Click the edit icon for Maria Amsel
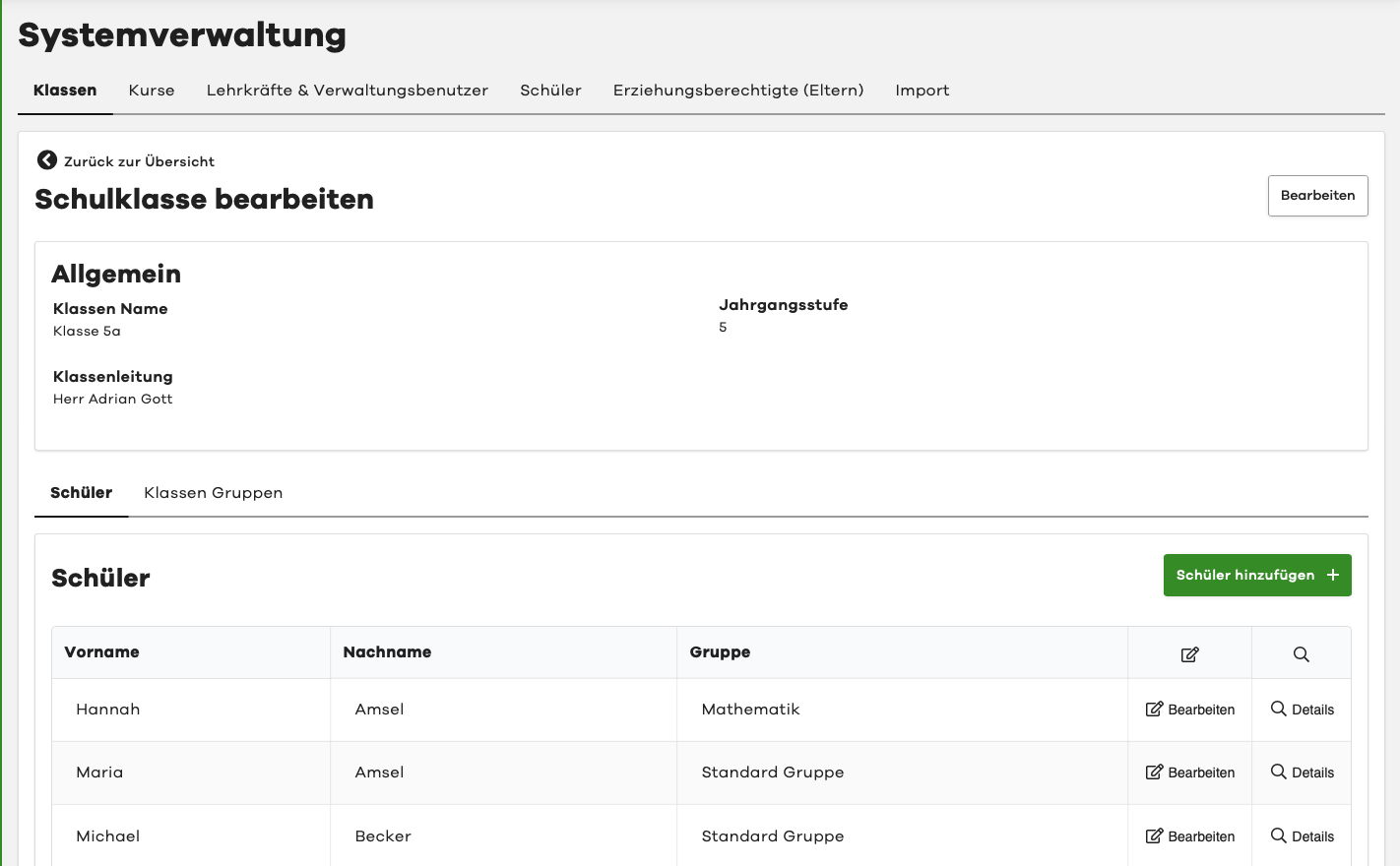Screen dimensions: 1400x866 [1154, 773]
